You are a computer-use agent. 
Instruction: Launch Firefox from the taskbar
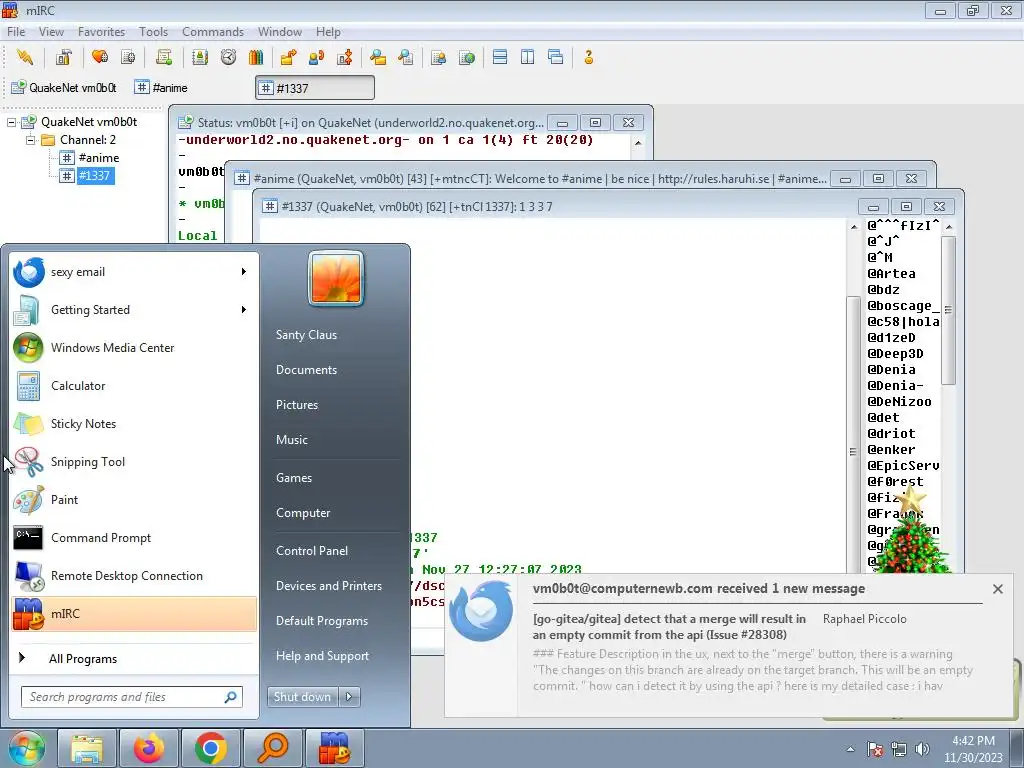tap(149, 748)
